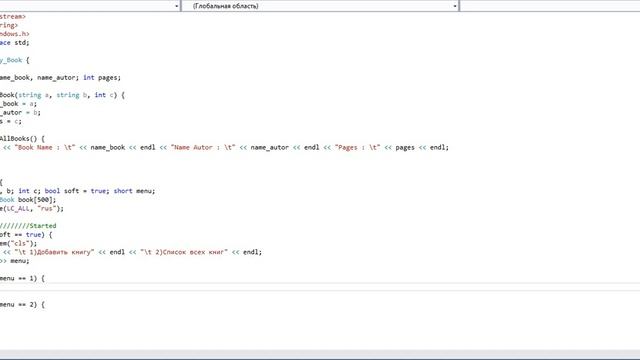Click the condition line "menu == 1) {"

click(x=22, y=278)
